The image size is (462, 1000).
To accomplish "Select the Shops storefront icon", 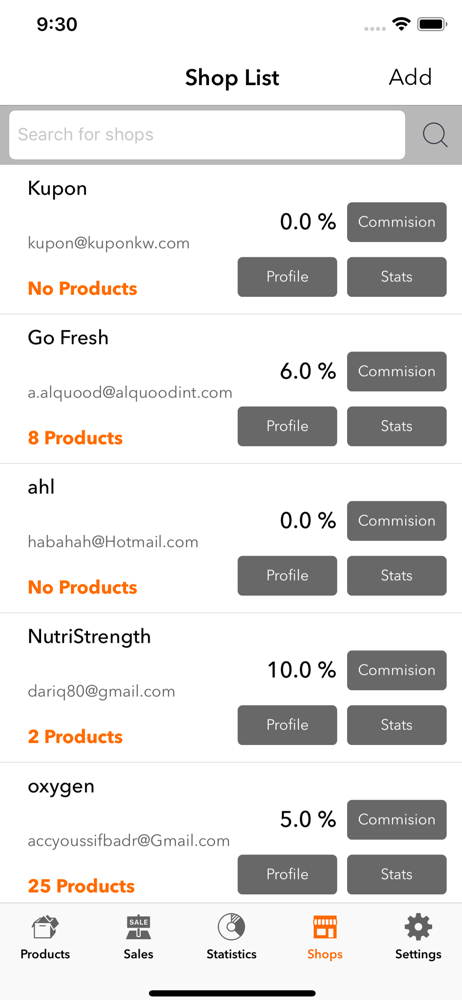I will click(x=325, y=929).
